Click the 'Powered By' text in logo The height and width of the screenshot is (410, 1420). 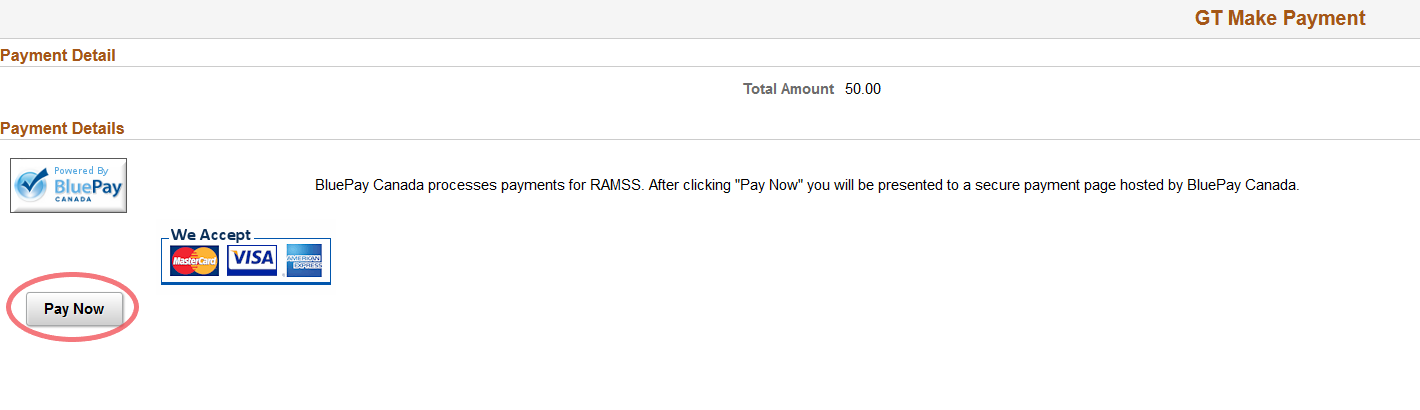point(81,171)
